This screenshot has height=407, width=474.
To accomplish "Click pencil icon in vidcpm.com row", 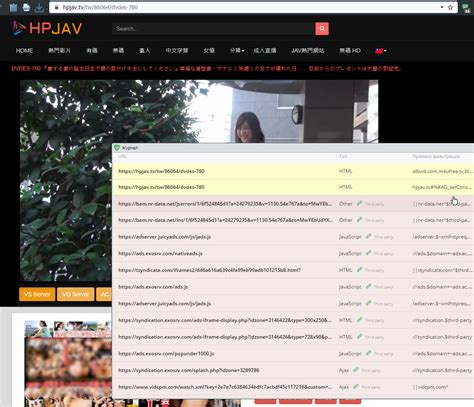I will pyautogui.click(x=356, y=386).
